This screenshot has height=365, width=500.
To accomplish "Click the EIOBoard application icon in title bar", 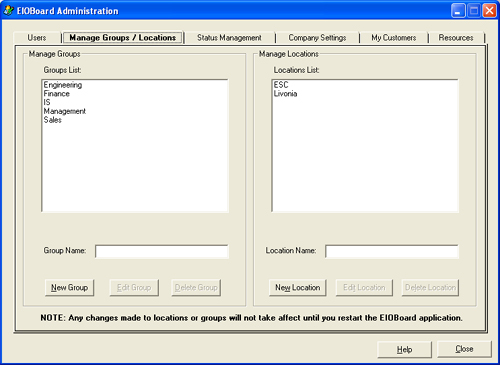I will click(9, 11).
